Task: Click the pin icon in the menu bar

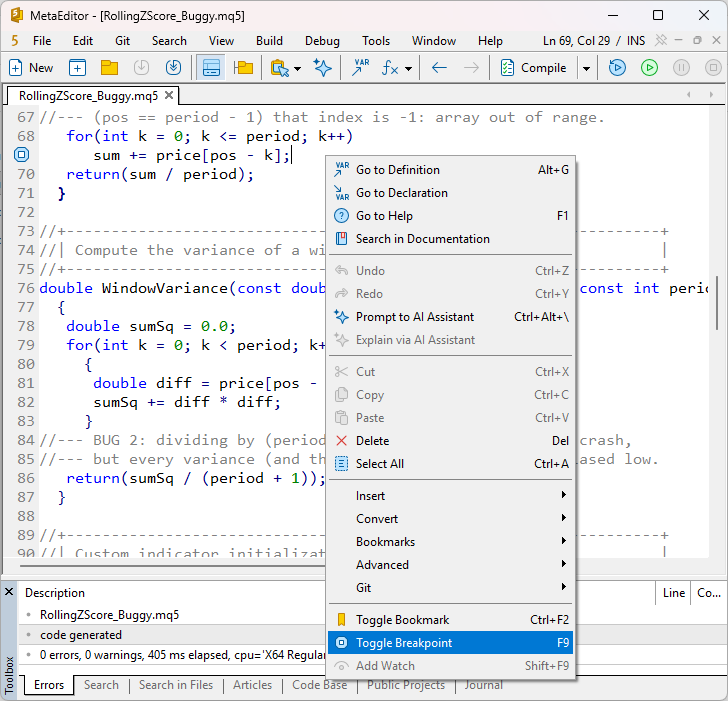Action: [661, 40]
